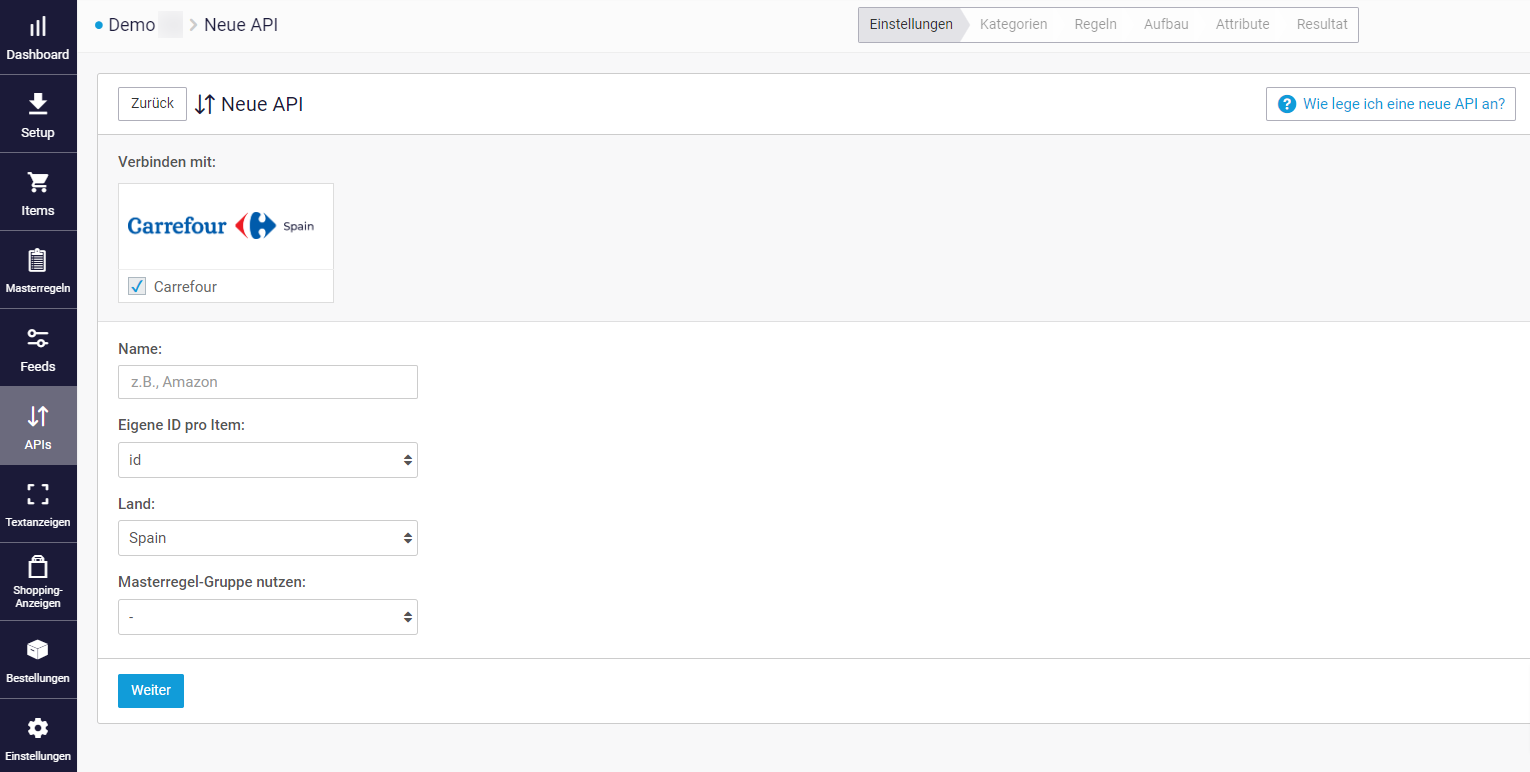
Task: Open the Dashboard sidebar item
Action: pyautogui.click(x=38, y=37)
